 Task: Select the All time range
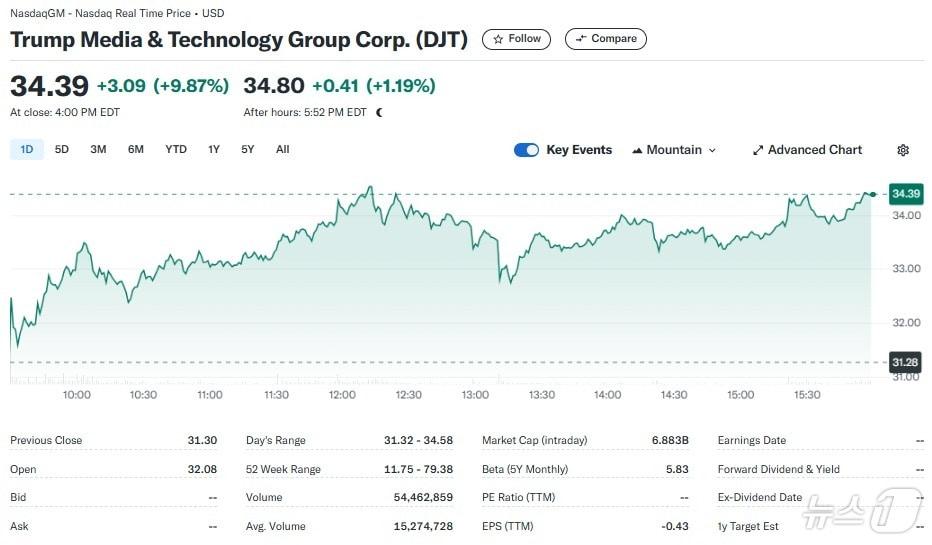click(x=283, y=149)
